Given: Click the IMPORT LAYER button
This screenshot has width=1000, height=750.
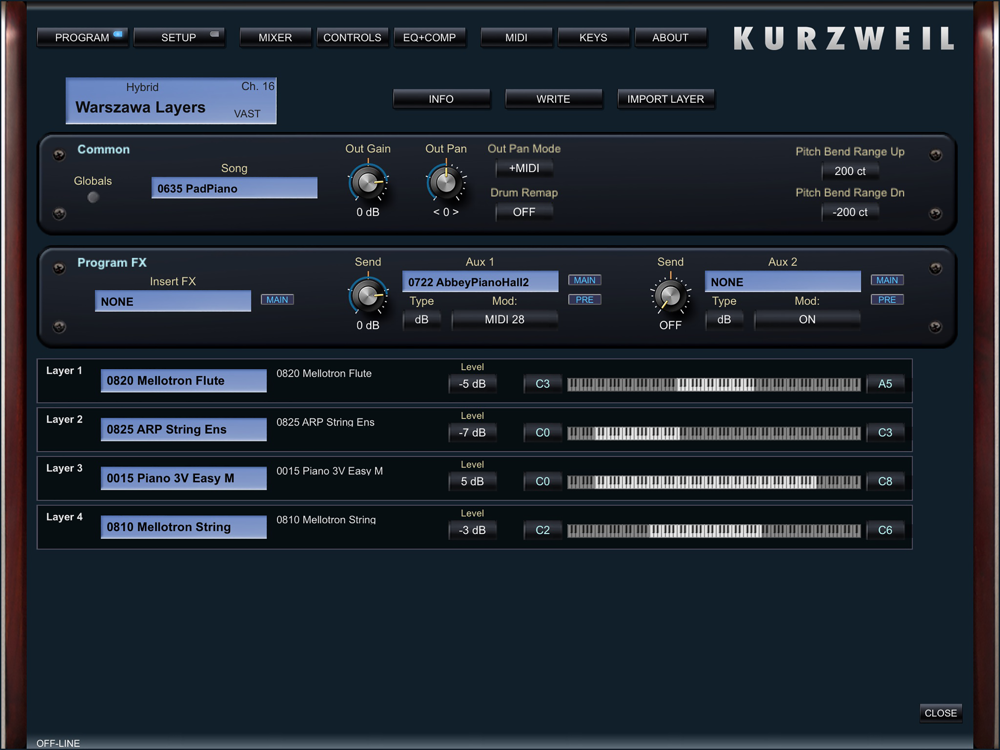Looking at the screenshot, I should click(x=666, y=99).
